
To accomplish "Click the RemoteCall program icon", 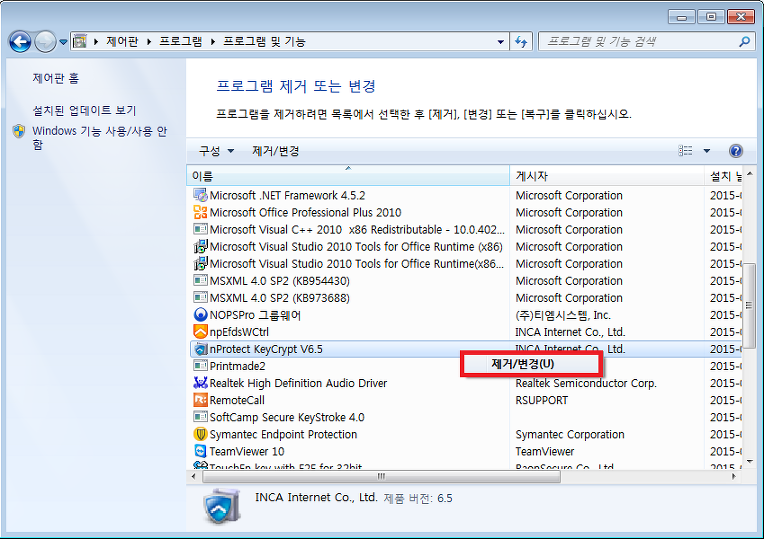I will (200, 400).
